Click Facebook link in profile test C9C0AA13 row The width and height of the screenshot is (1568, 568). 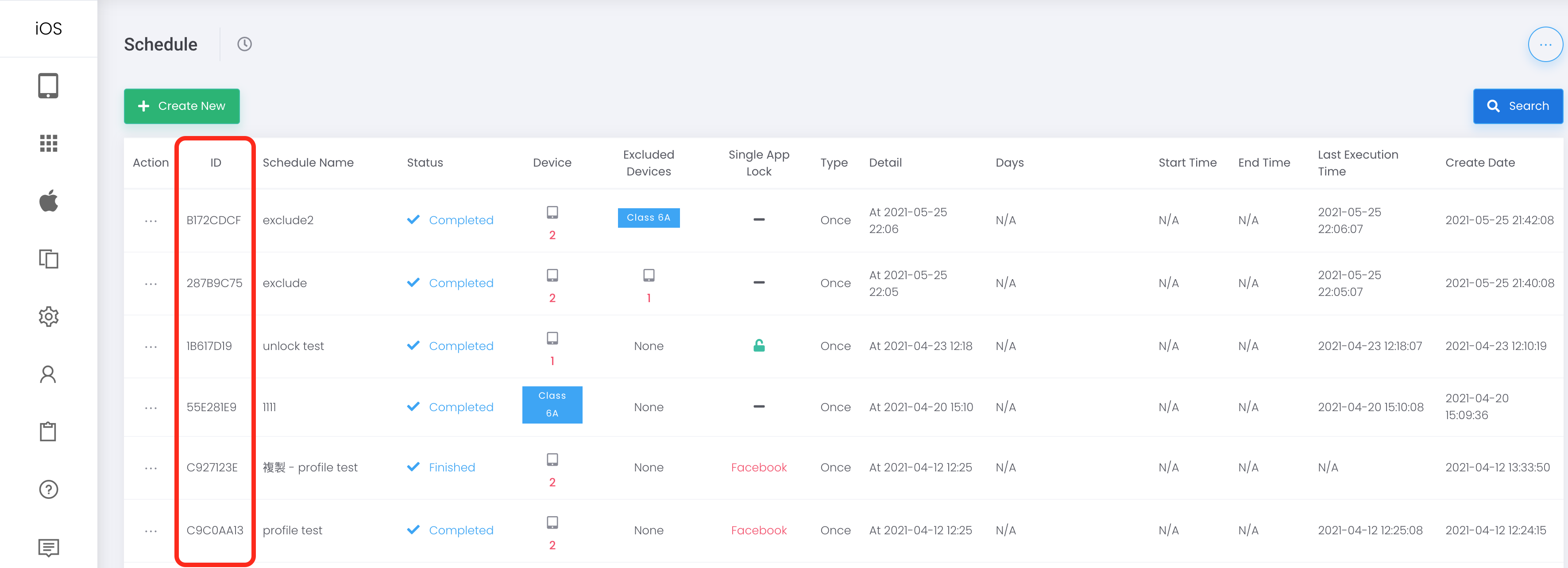(758, 530)
